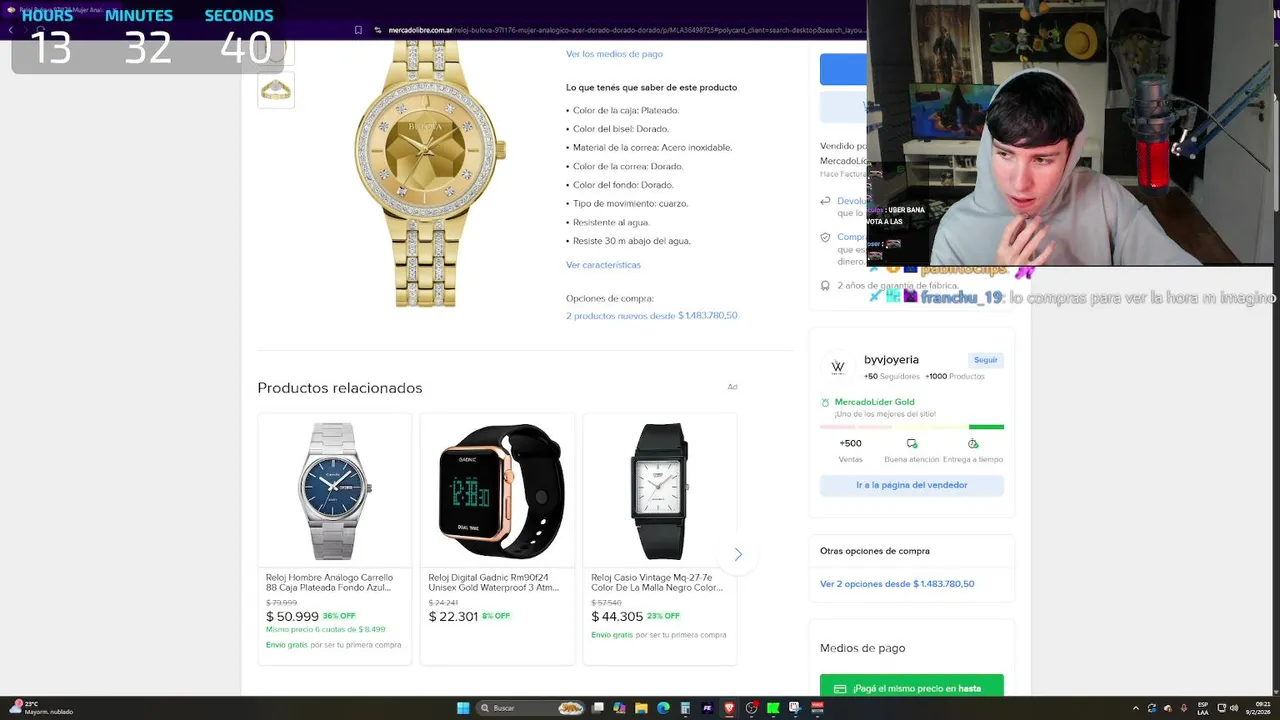
Task: Open the green Kick taskbar icon
Action: 773,708
